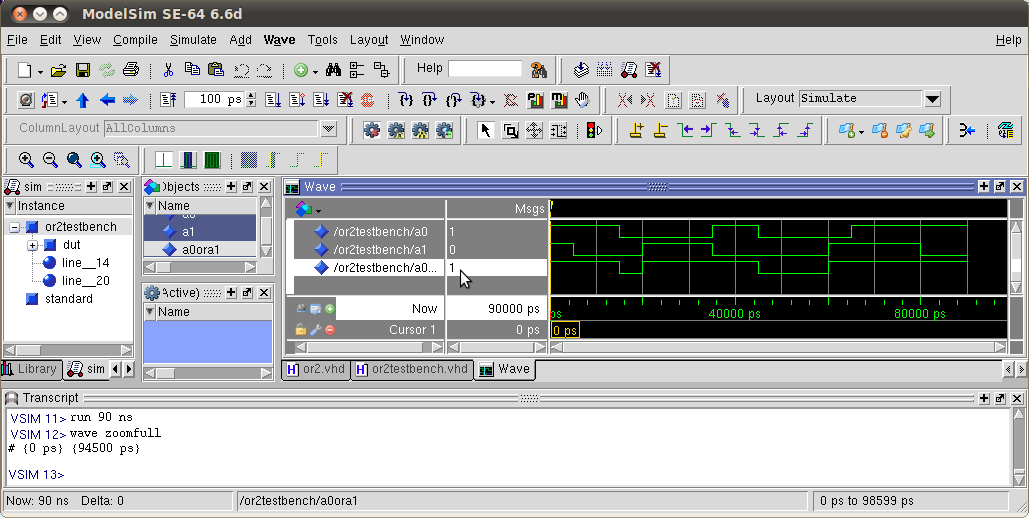Click the Continue Run icon
The width and height of the screenshot is (1029, 518).
tap(297, 100)
